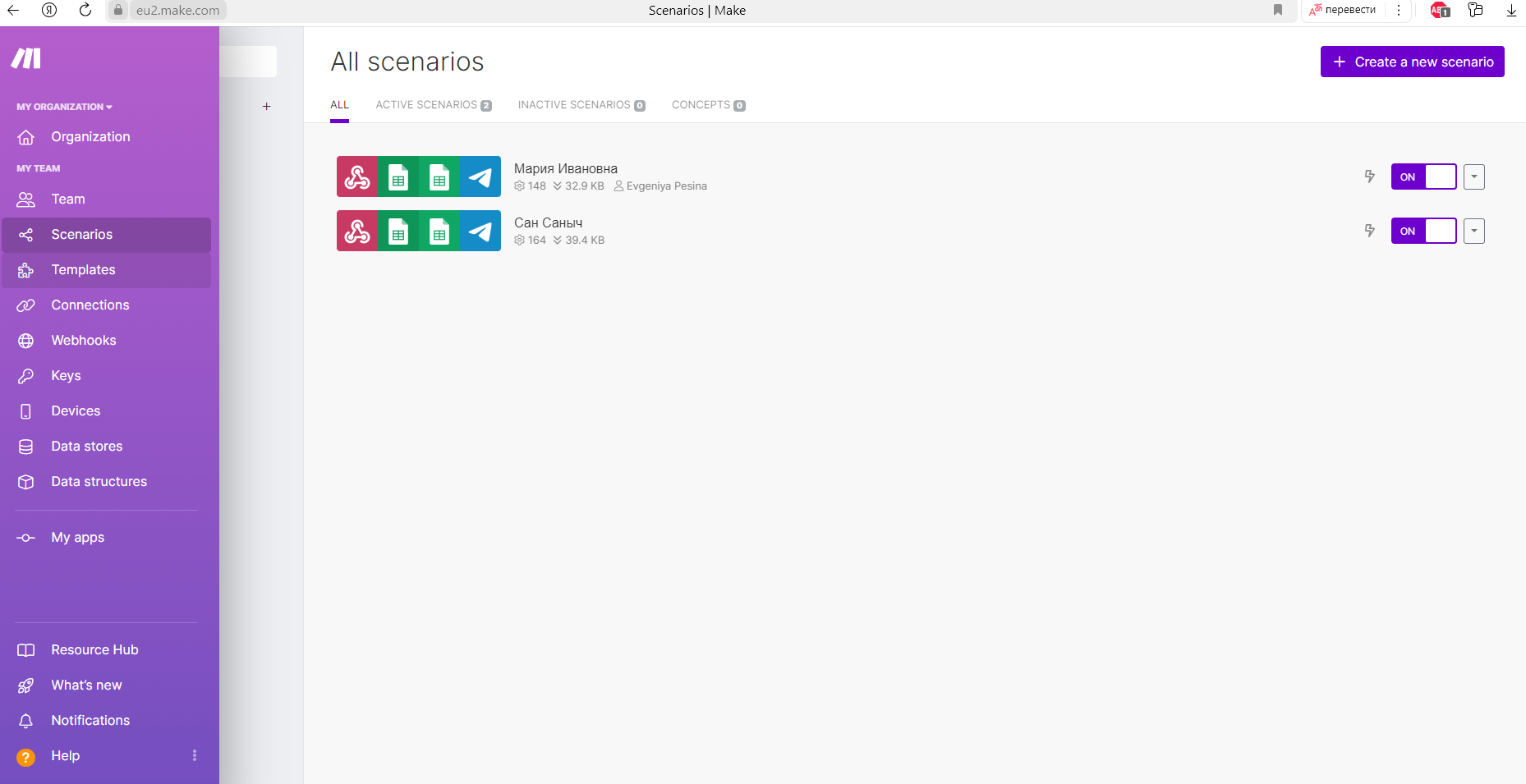Click the Make logo in sidebar
The width and height of the screenshot is (1526, 784).
[25, 58]
